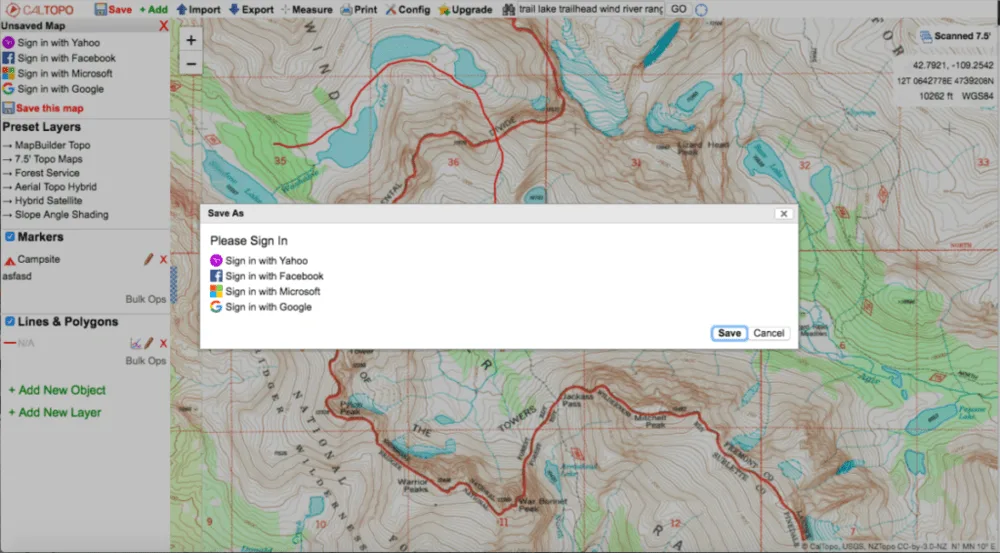This screenshot has height=553, width=1000.
Task: Choose Sign in with Google in the dialog
Action: (x=268, y=307)
